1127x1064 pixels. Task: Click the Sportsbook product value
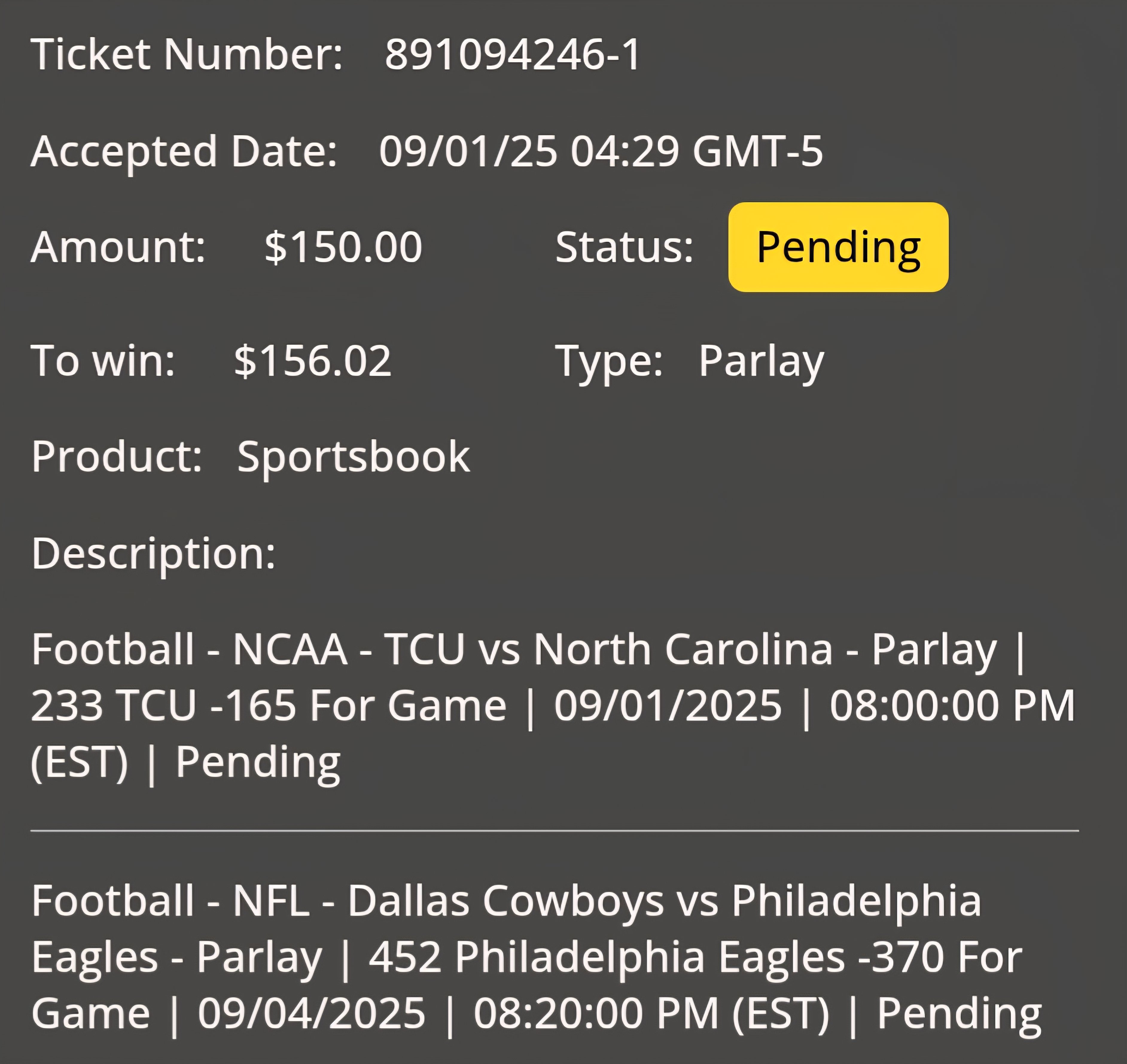coord(354,457)
